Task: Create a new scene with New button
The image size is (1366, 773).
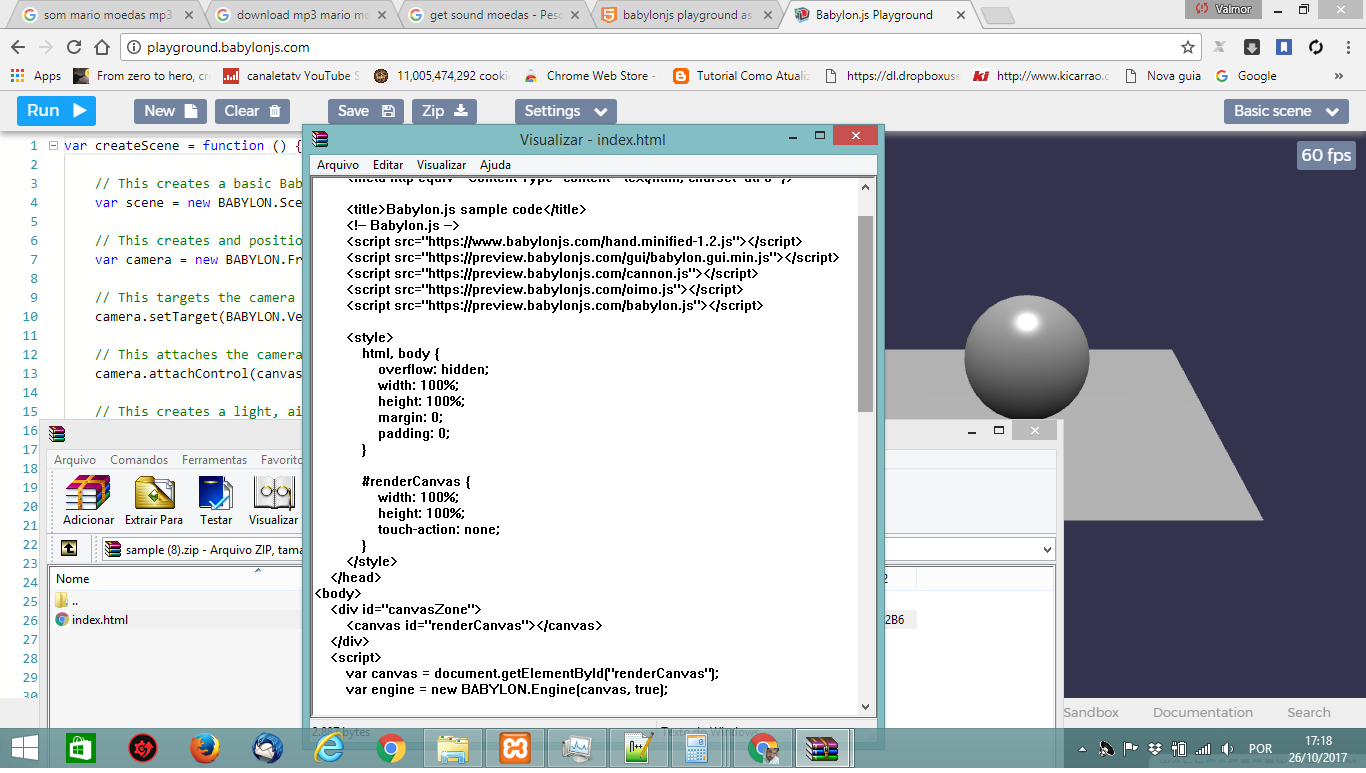Action: (171, 111)
